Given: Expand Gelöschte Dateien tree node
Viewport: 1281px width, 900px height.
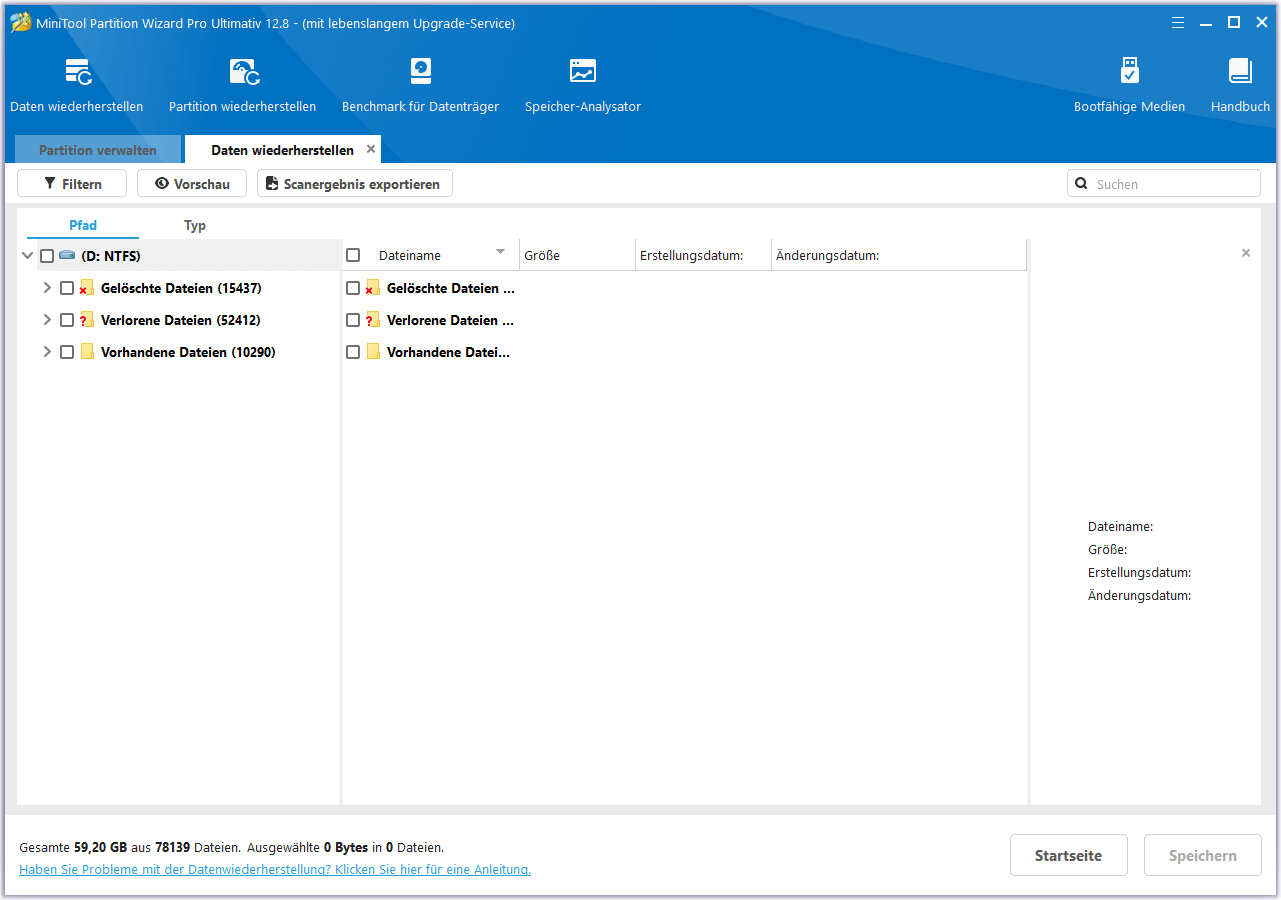Looking at the screenshot, I should tap(47, 288).
